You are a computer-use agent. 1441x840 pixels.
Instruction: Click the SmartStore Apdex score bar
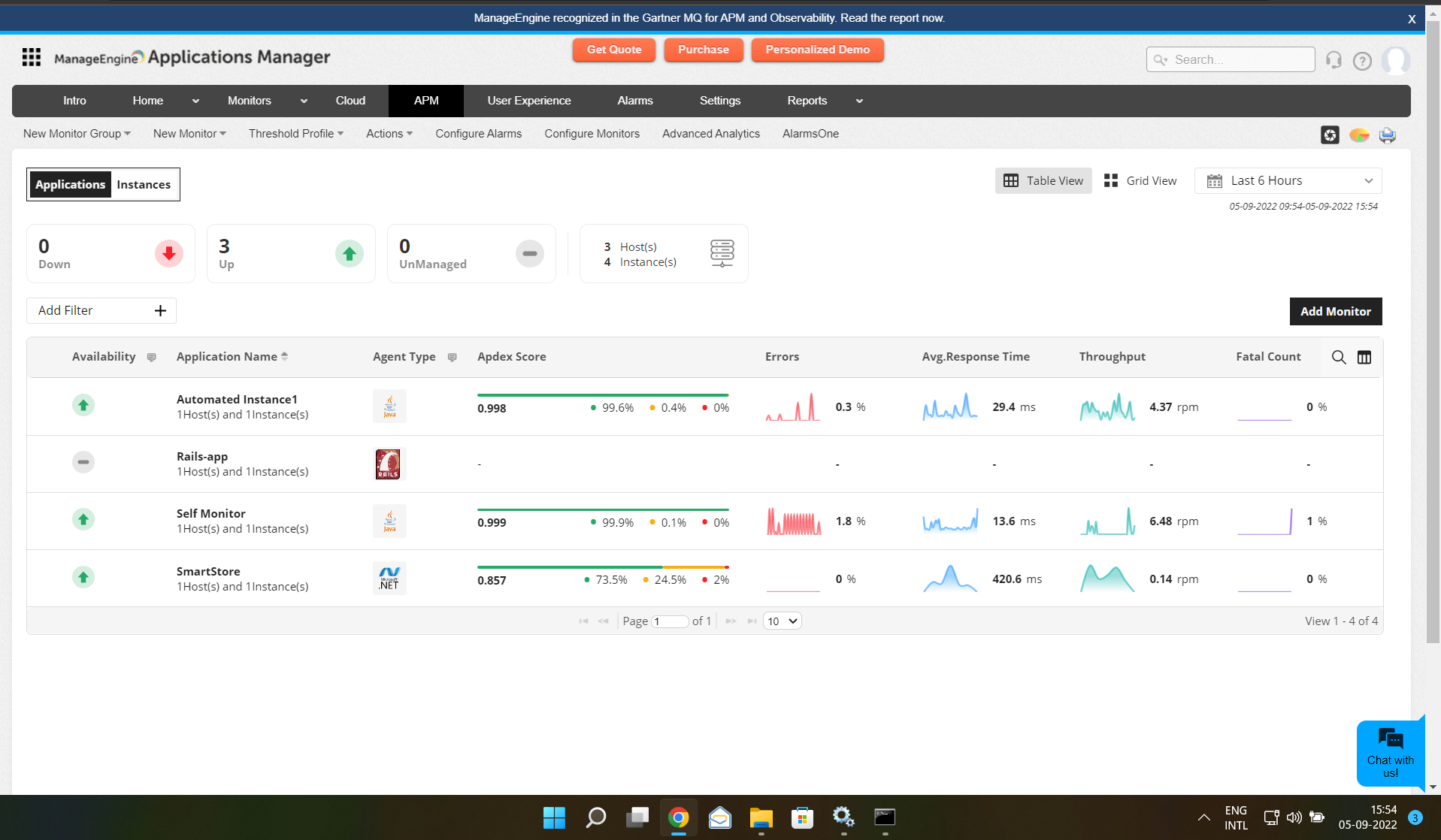click(603, 567)
